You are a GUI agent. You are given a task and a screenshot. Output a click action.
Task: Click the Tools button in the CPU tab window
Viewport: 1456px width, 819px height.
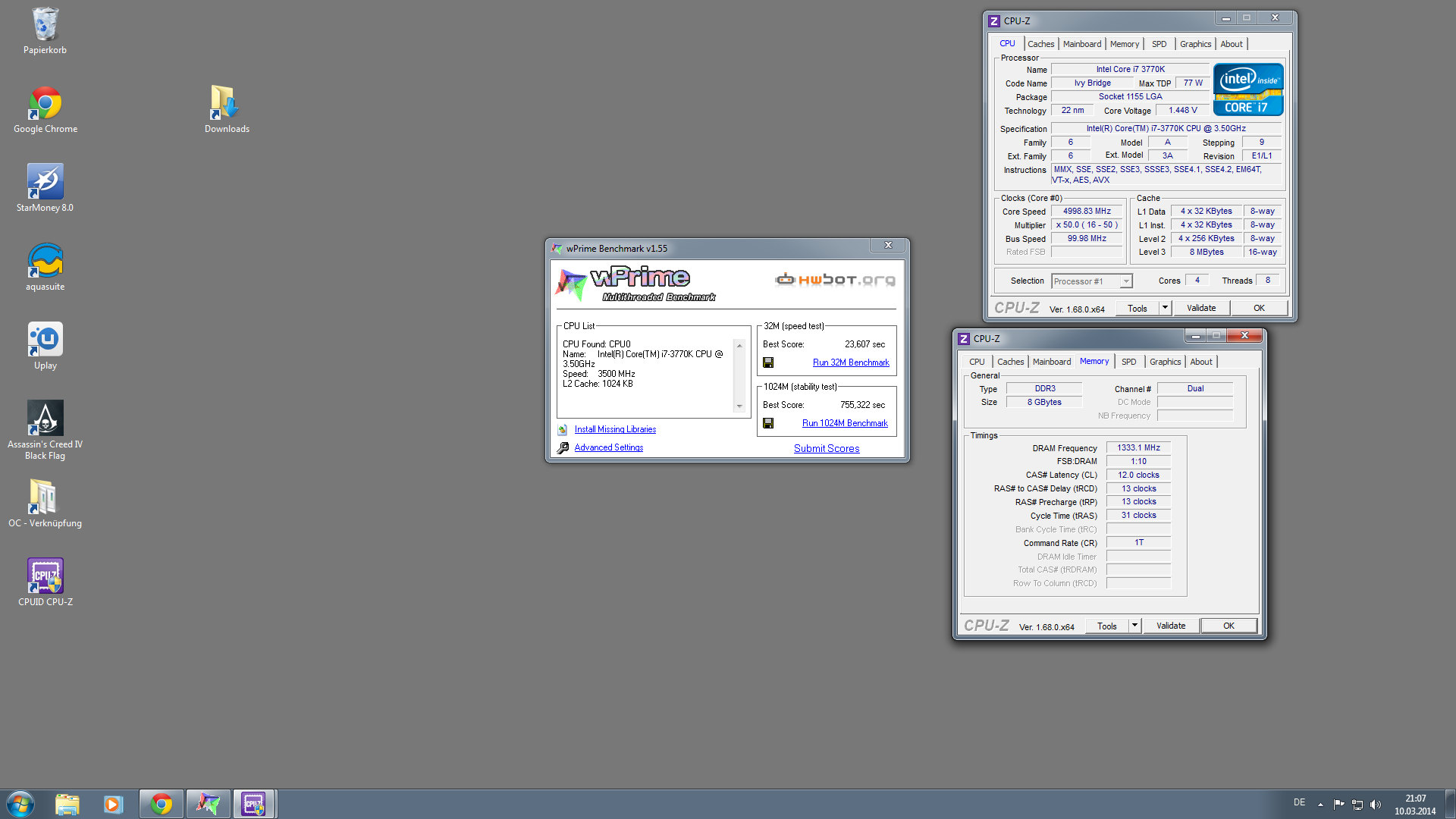1137,308
